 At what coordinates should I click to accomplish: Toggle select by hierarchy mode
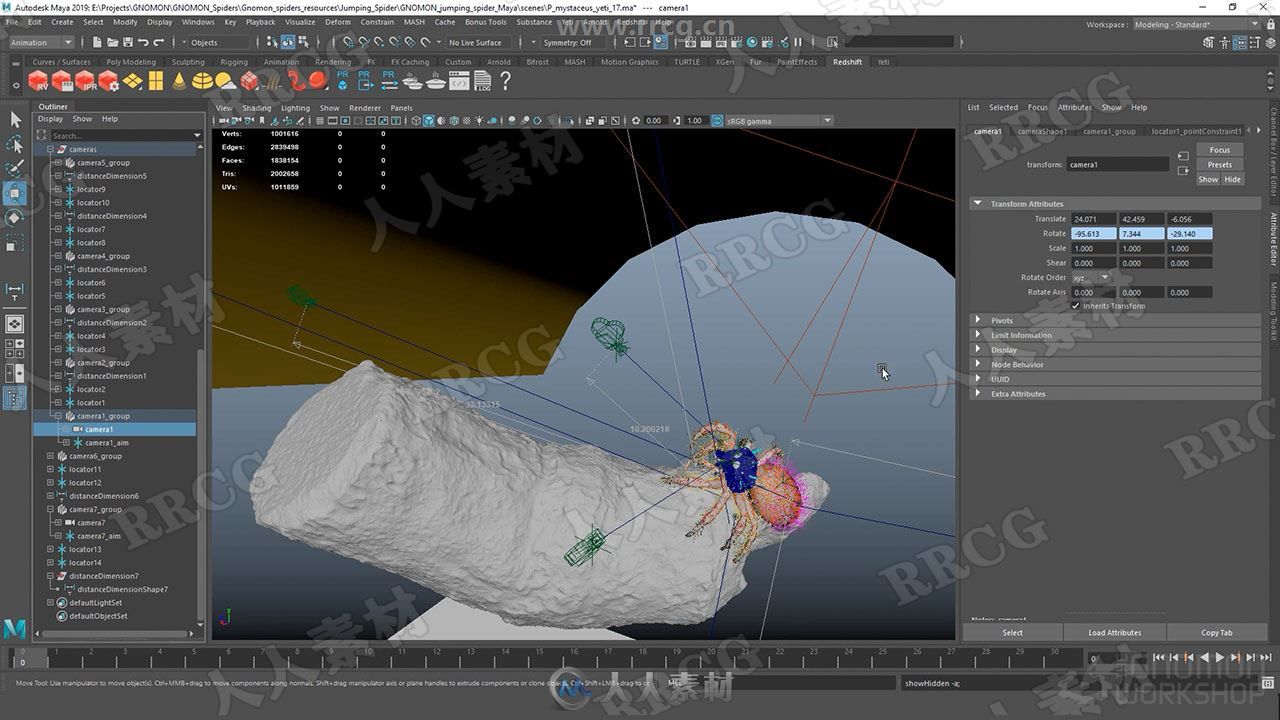[273, 42]
